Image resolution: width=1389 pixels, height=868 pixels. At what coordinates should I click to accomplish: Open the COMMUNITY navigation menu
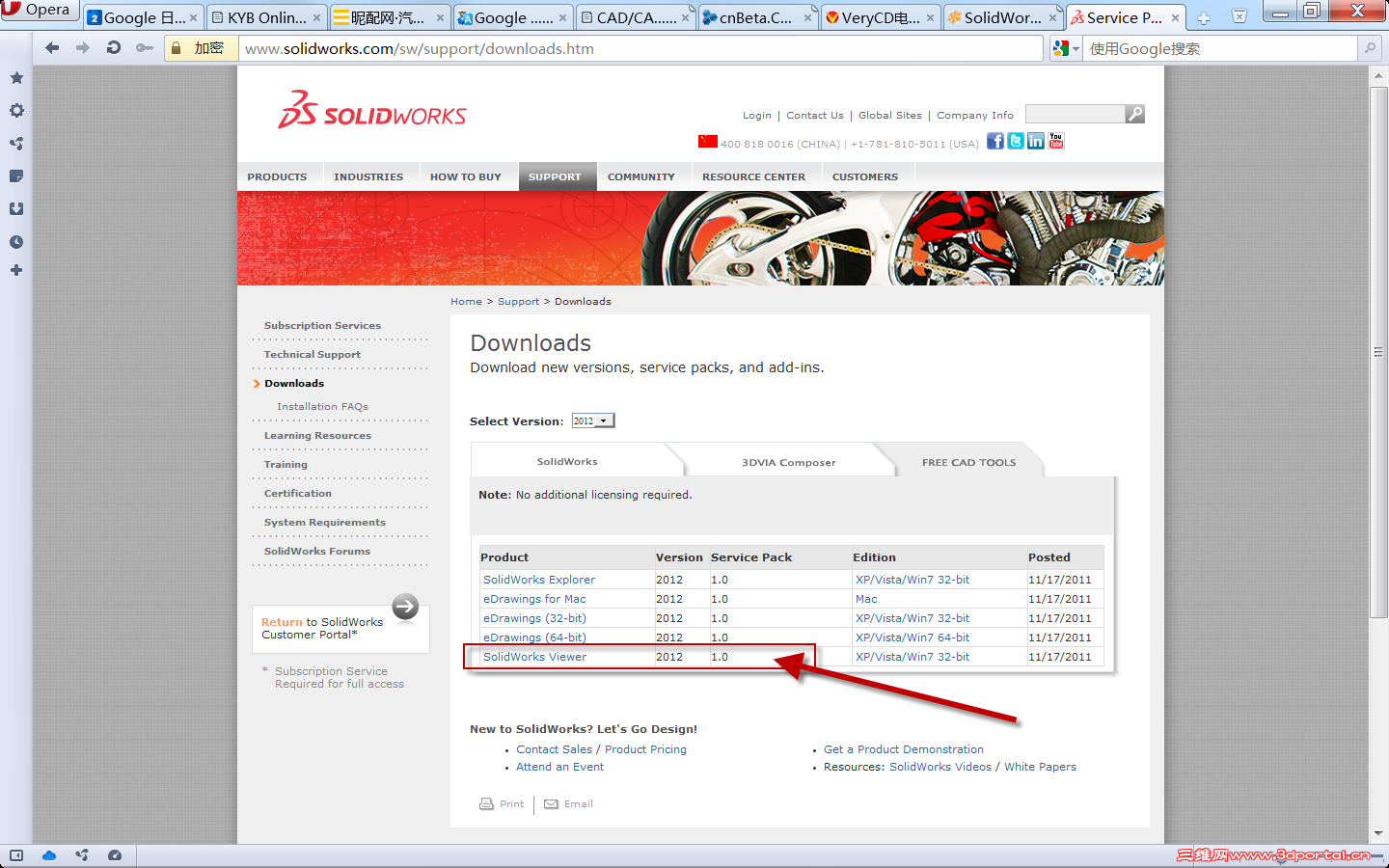[x=641, y=176]
